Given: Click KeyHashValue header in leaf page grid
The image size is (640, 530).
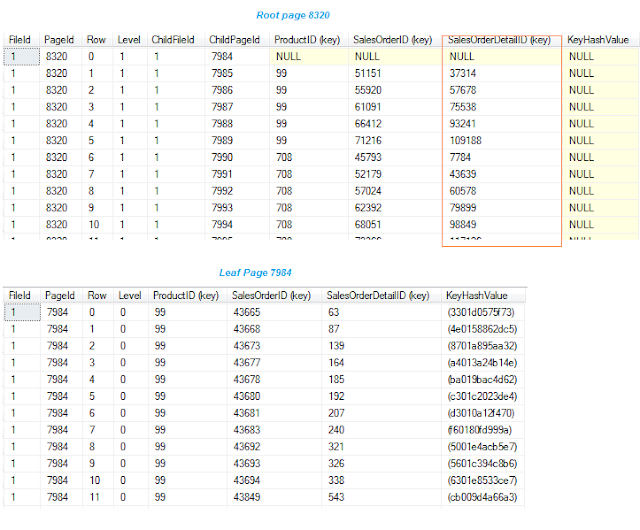Looking at the screenshot, I should click(484, 295).
